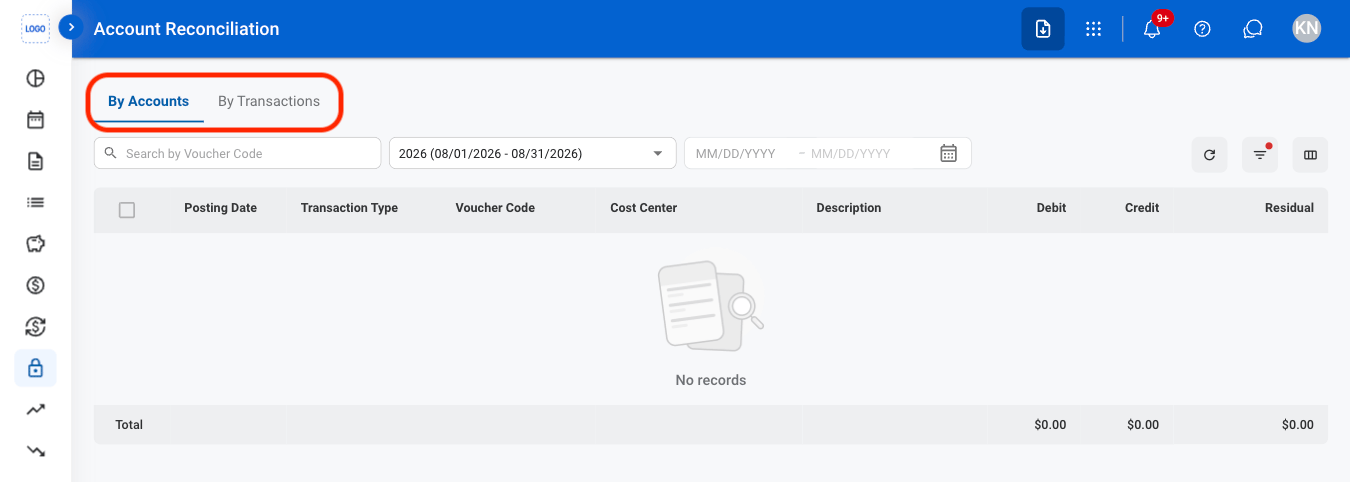Open the filter button with red dot
1350x482 pixels.
1260,154
